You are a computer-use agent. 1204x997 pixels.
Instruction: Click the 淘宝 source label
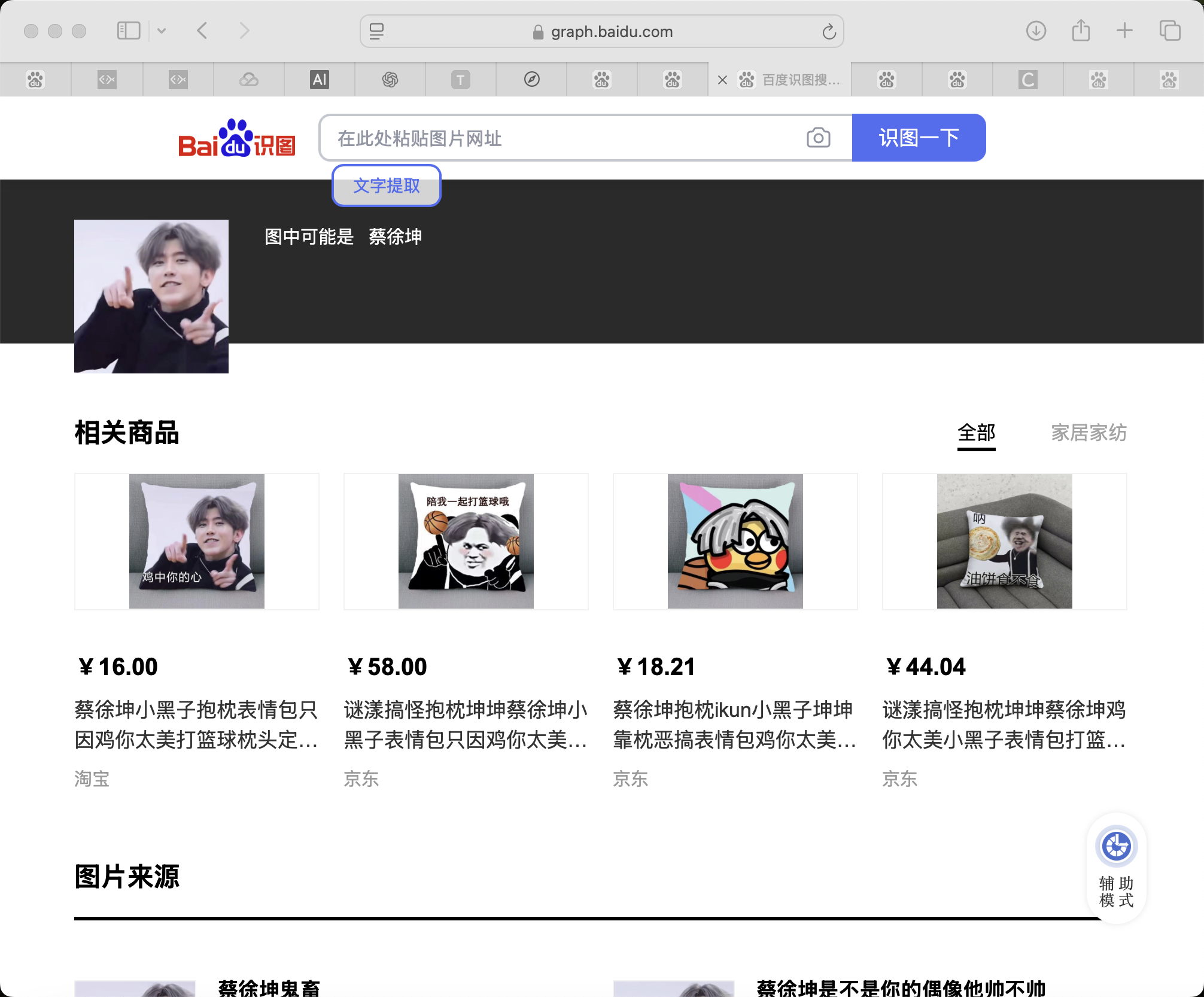(x=92, y=779)
